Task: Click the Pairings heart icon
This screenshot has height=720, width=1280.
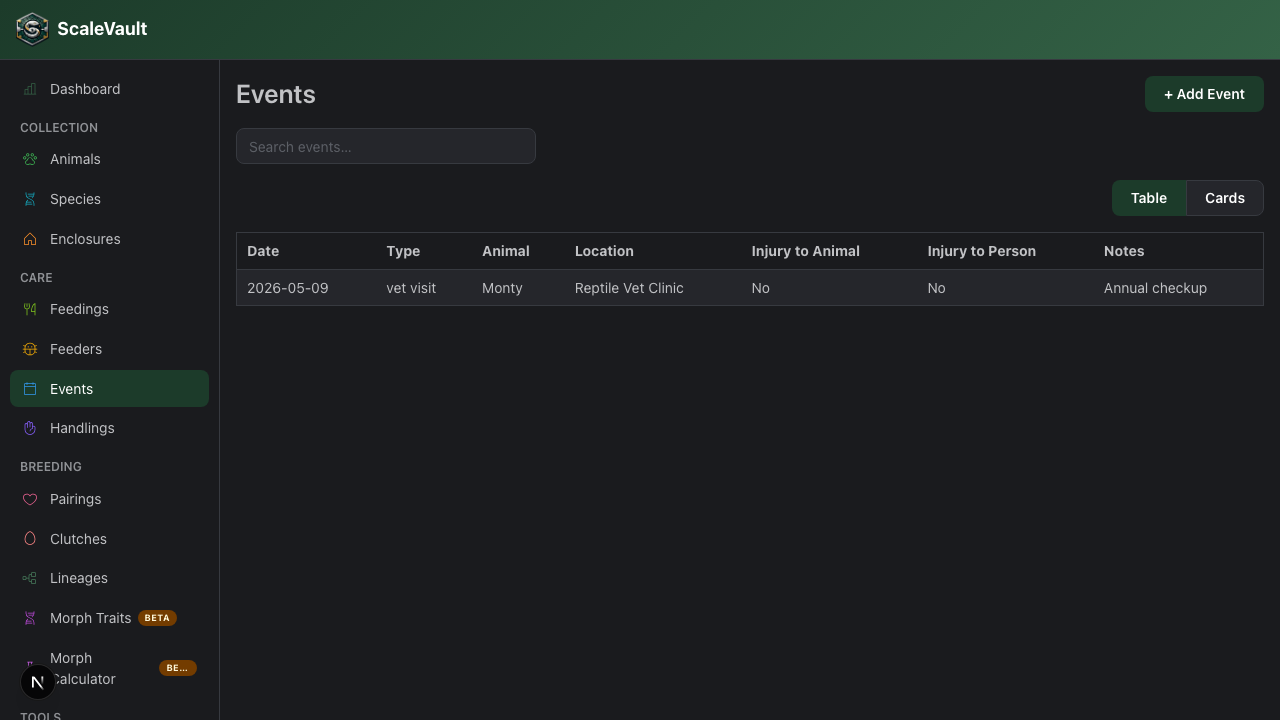Action: click(x=30, y=499)
